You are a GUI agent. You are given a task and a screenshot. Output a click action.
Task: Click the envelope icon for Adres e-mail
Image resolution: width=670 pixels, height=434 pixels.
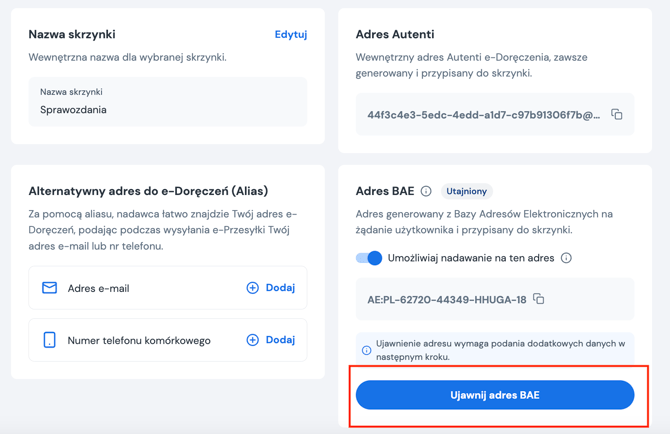click(50, 287)
